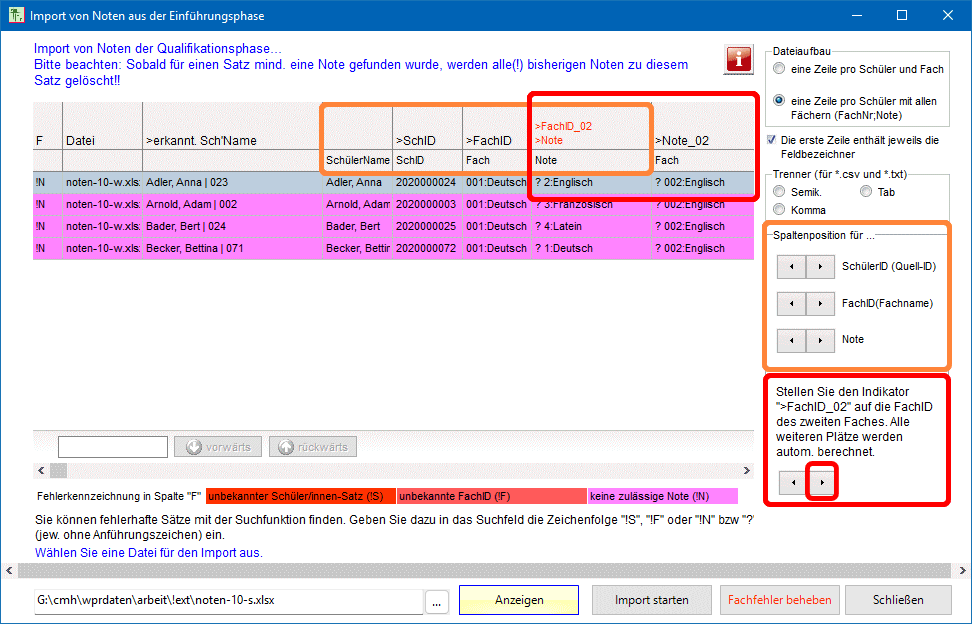Click Fachfehler beheben button
Screen dimensions: 972x624
point(779,600)
